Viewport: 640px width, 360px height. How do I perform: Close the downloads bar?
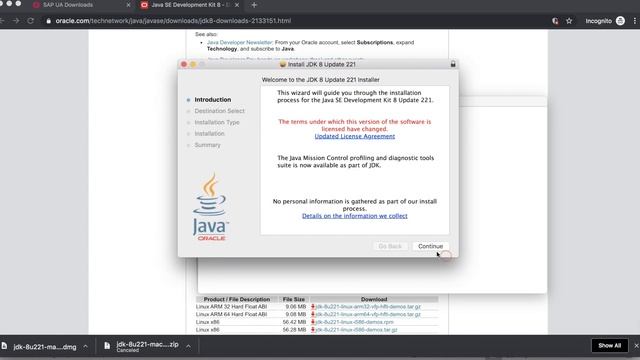tap(636, 346)
